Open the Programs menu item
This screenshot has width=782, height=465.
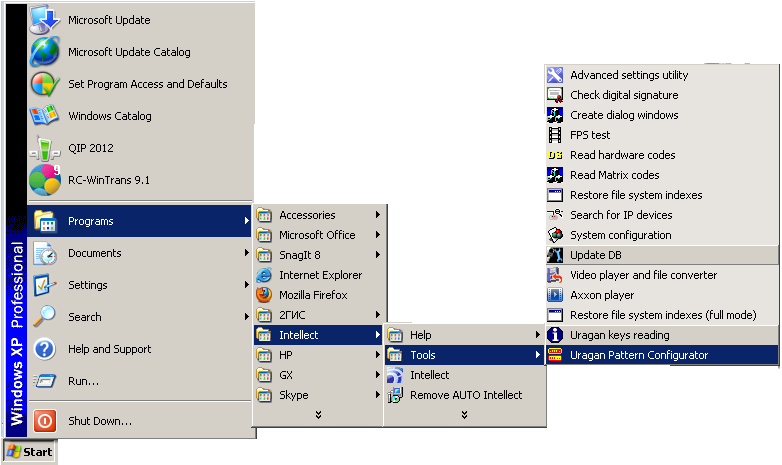pos(140,221)
